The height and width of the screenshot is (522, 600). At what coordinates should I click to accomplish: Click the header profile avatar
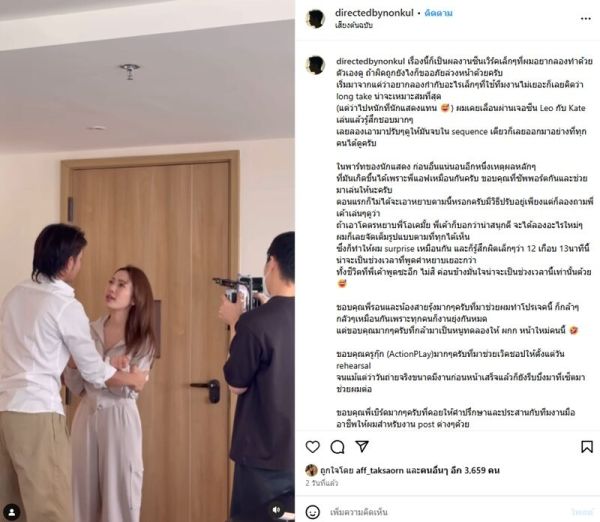[315, 19]
